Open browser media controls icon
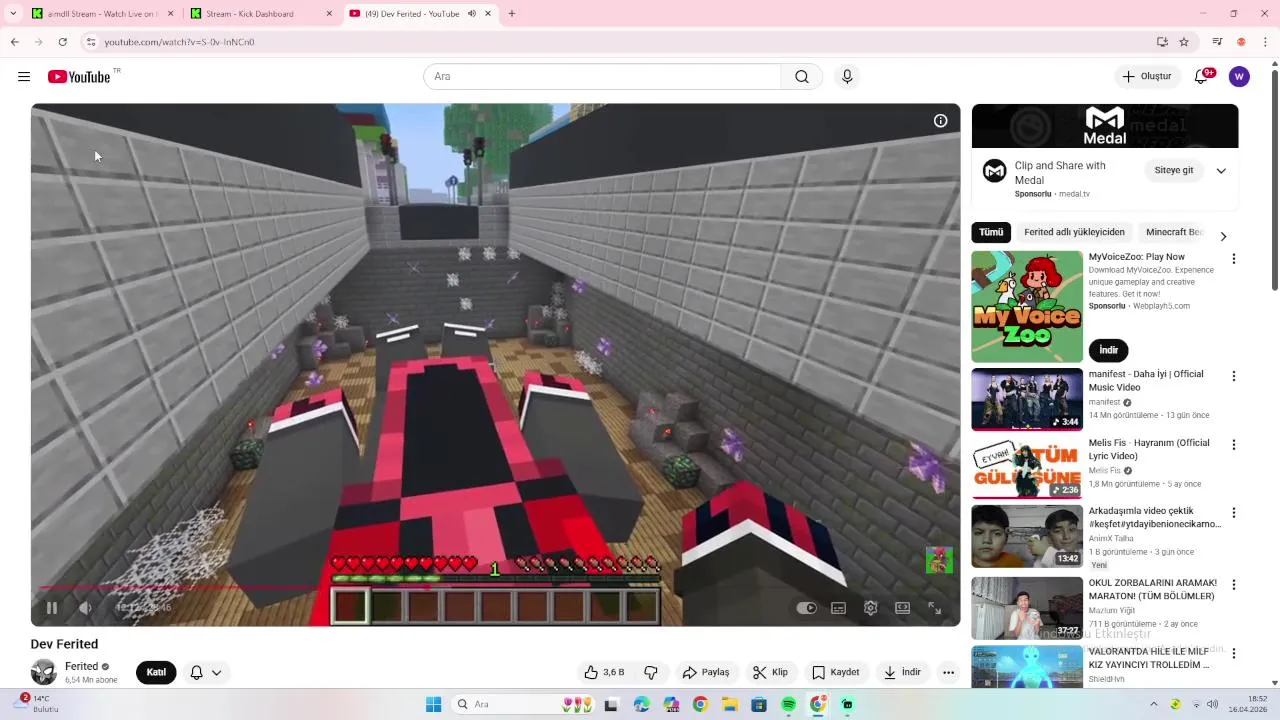 (x=1217, y=42)
